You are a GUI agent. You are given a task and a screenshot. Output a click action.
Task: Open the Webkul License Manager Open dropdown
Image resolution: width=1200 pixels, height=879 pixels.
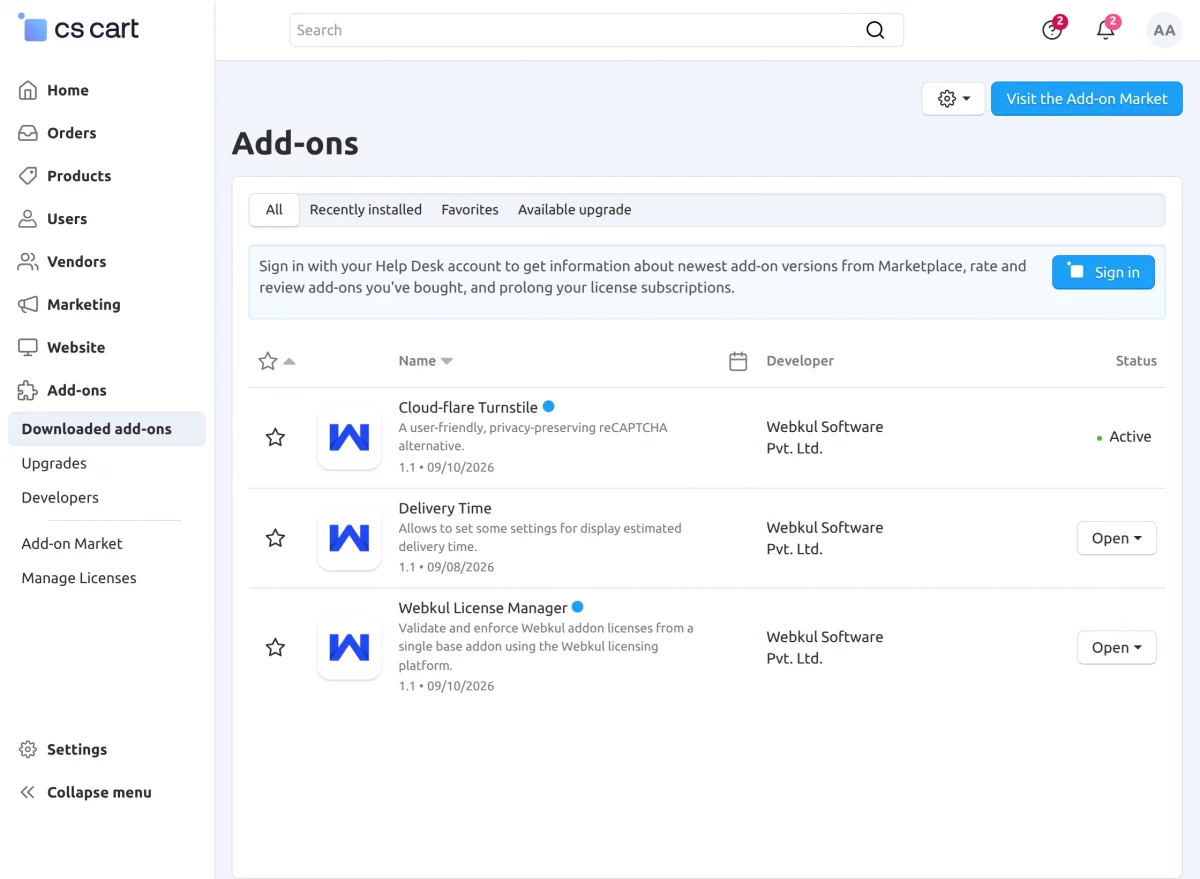coord(1116,648)
